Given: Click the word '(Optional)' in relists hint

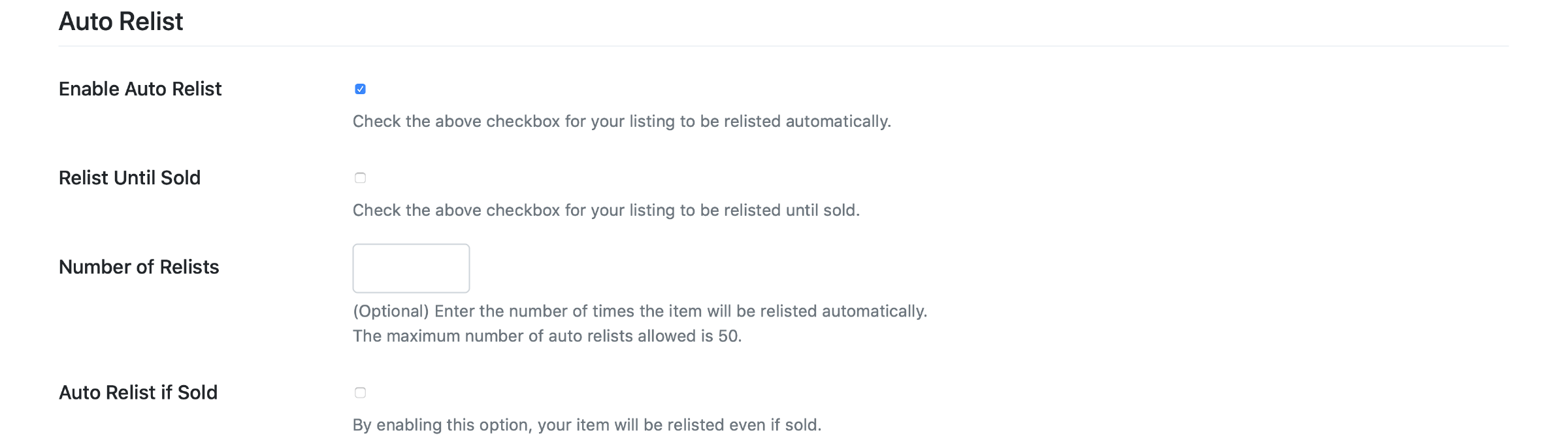Looking at the screenshot, I should pos(391,311).
